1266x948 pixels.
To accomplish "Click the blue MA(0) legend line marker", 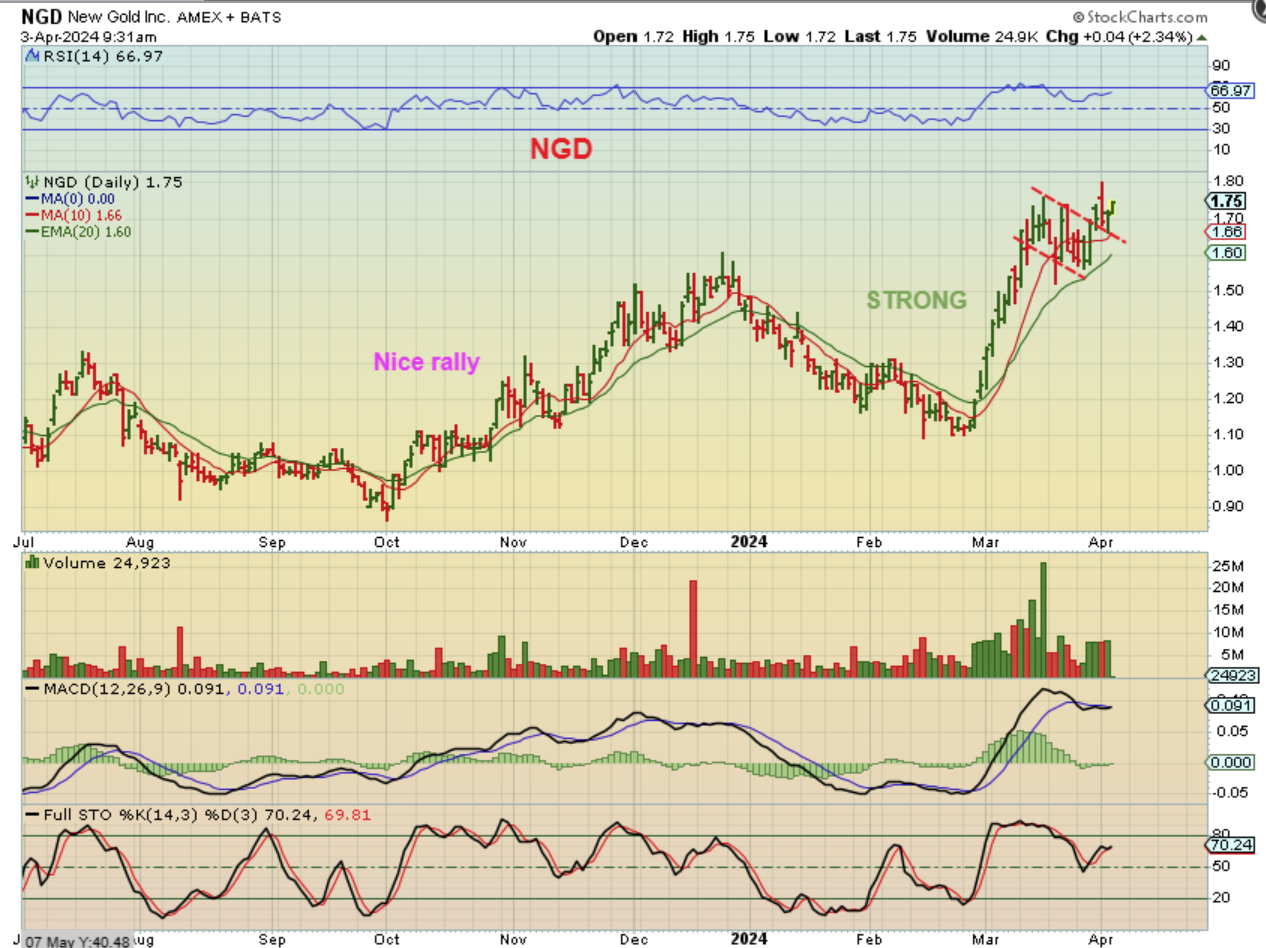I will [x=31, y=198].
